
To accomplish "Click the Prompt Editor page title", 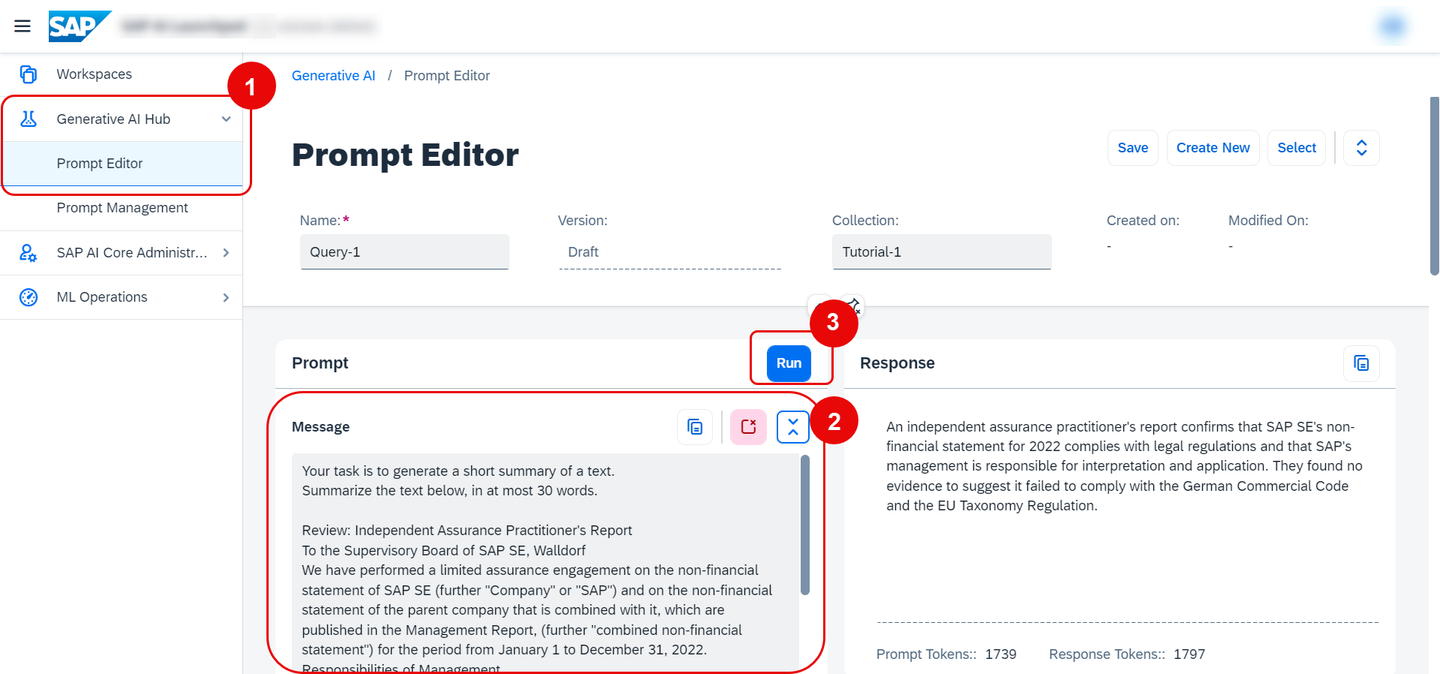I will coord(405,155).
